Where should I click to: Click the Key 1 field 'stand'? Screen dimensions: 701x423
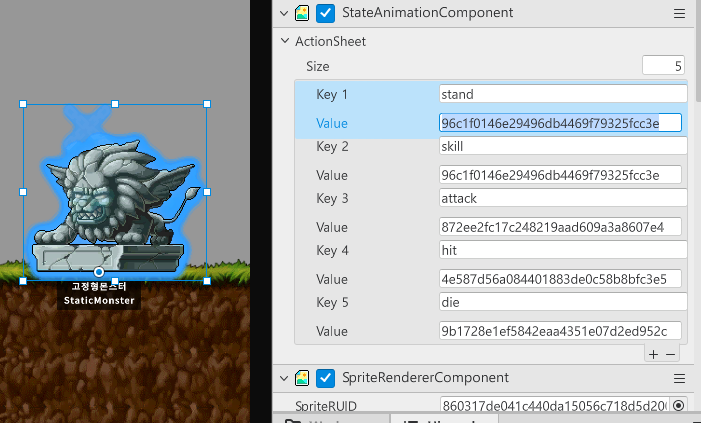point(563,94)
